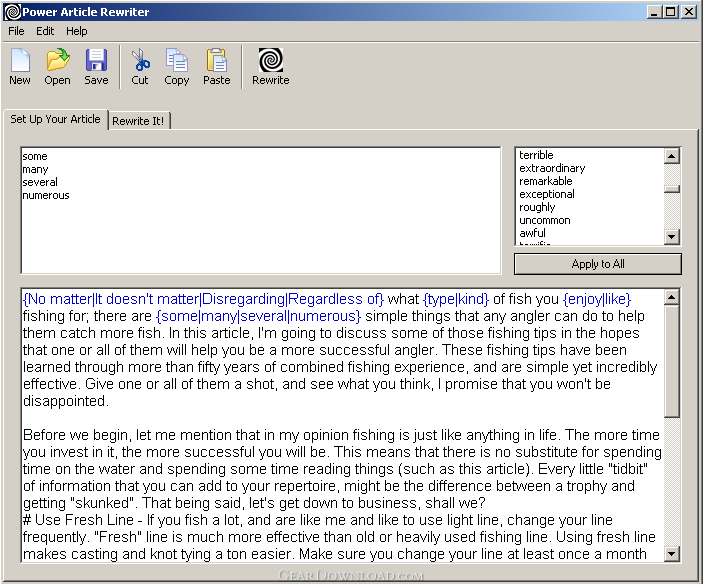Click the {some|many|several|numerous} spin group

tap(258, 316)
